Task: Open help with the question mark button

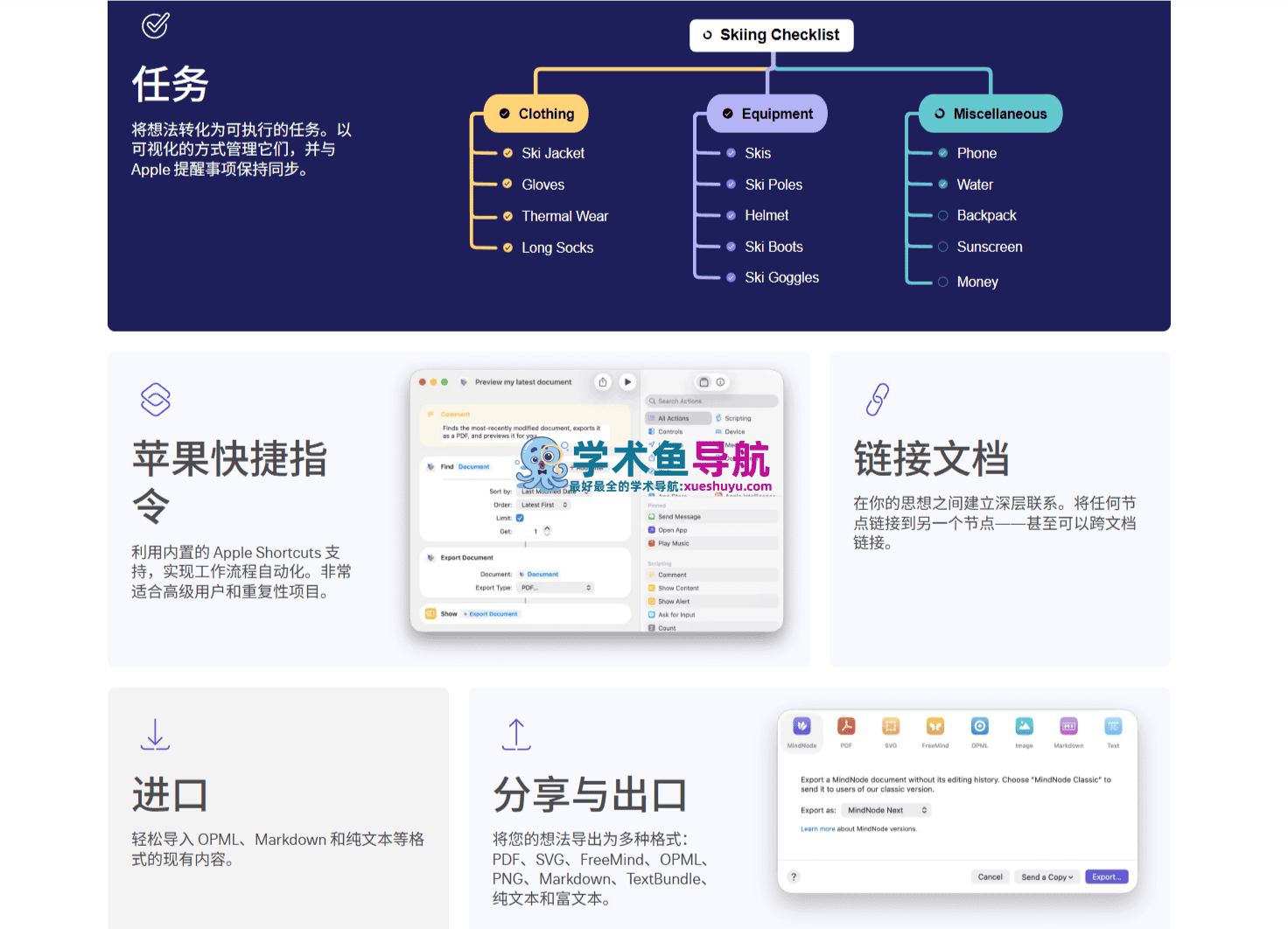Action: pos(794,877)
